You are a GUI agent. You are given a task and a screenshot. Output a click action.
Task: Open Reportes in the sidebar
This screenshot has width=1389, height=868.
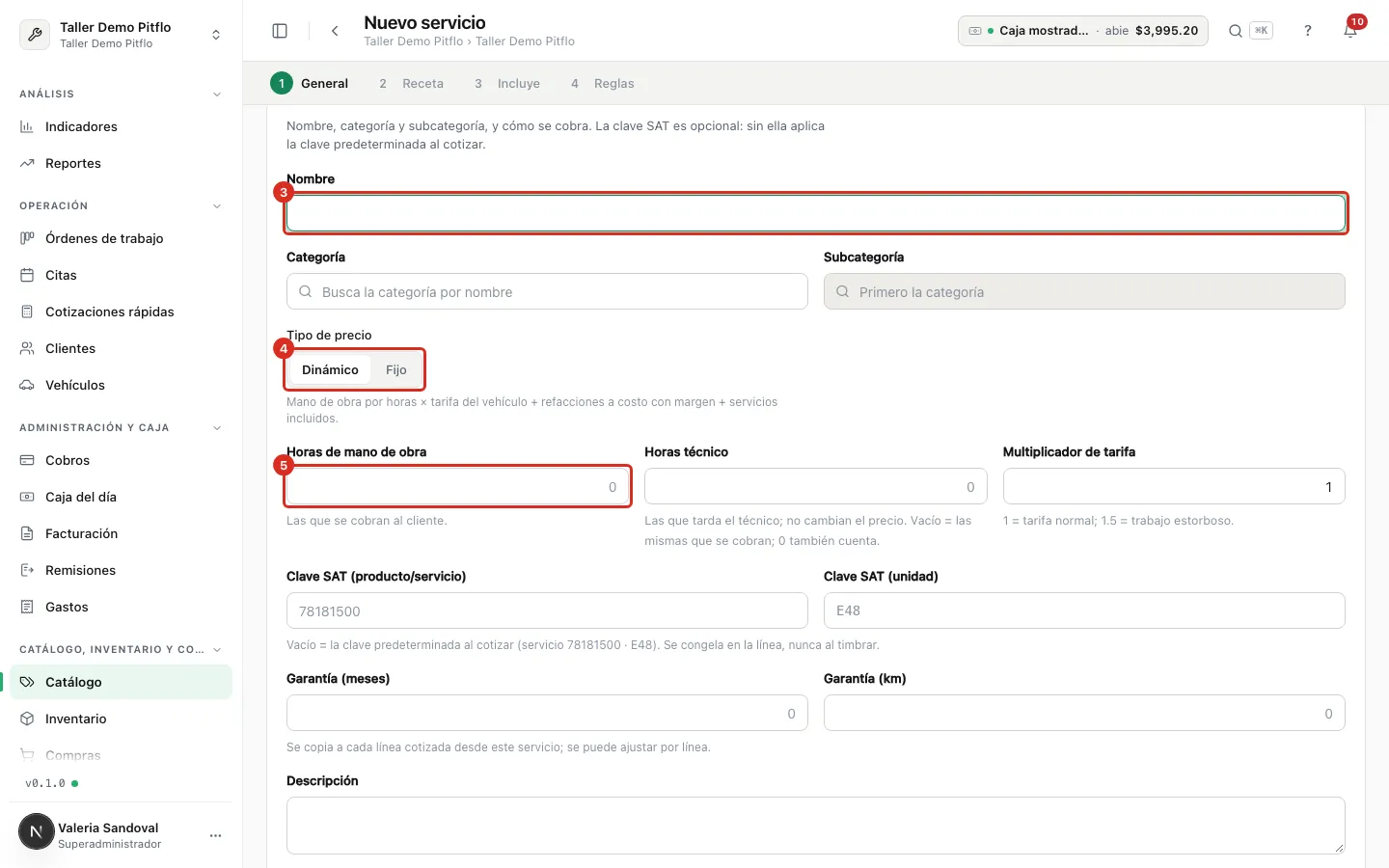pos(121,163)
